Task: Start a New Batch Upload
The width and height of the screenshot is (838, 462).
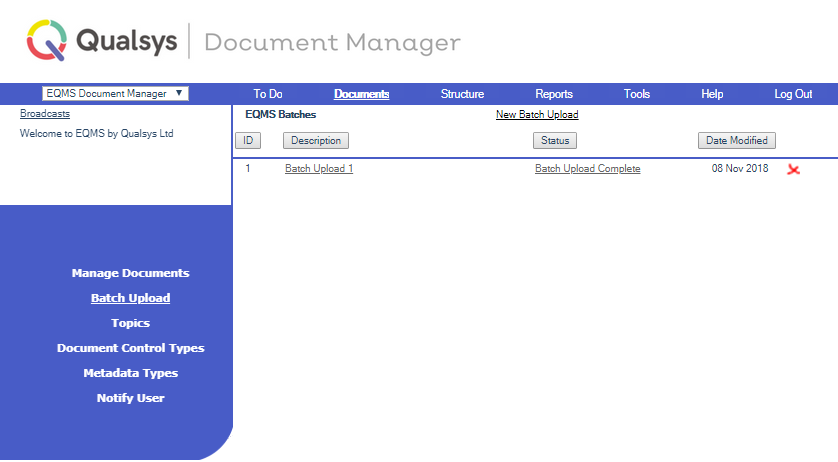Action: point(536,115)
